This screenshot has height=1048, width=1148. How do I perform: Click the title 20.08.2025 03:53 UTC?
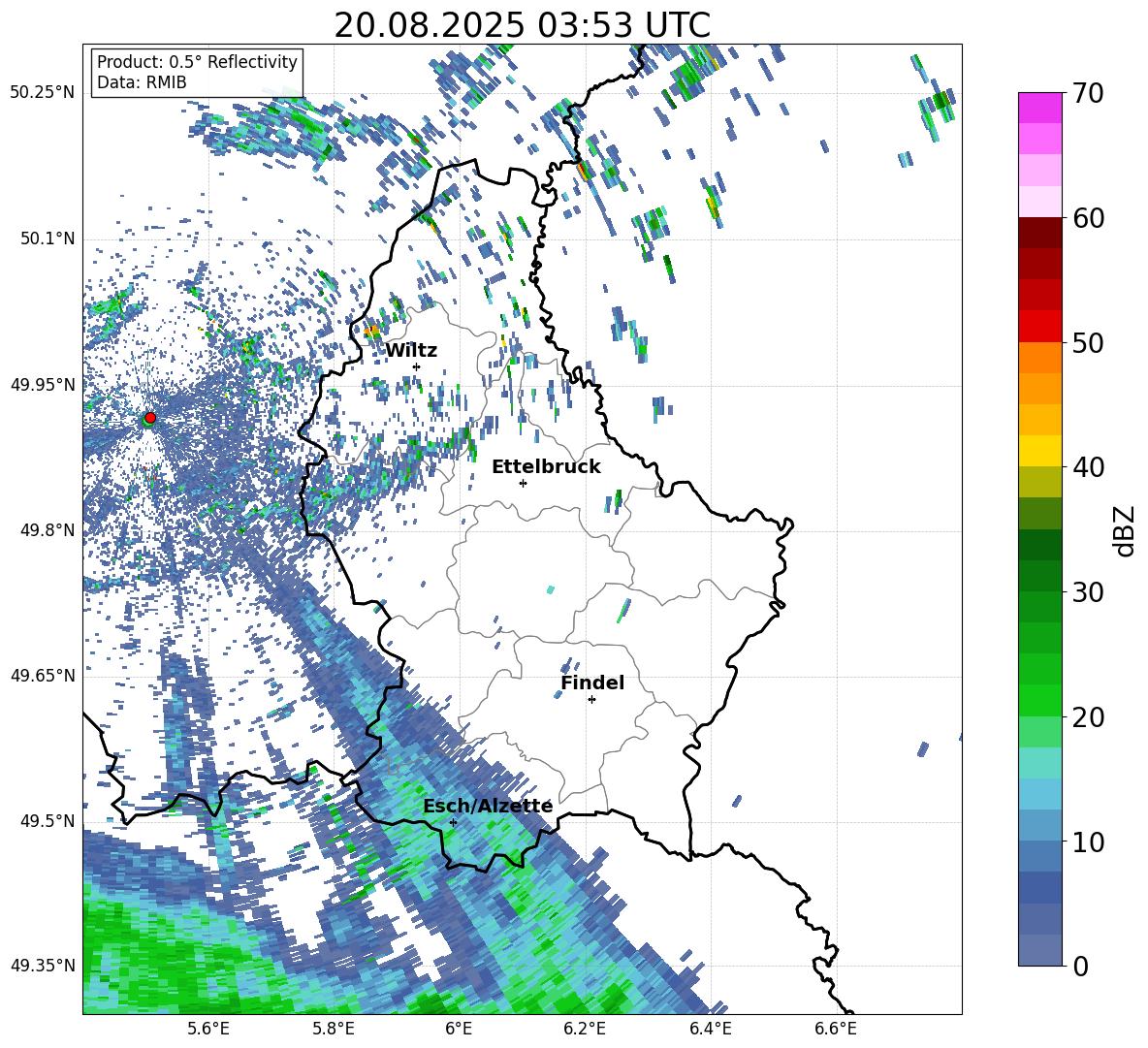(522, 25)
